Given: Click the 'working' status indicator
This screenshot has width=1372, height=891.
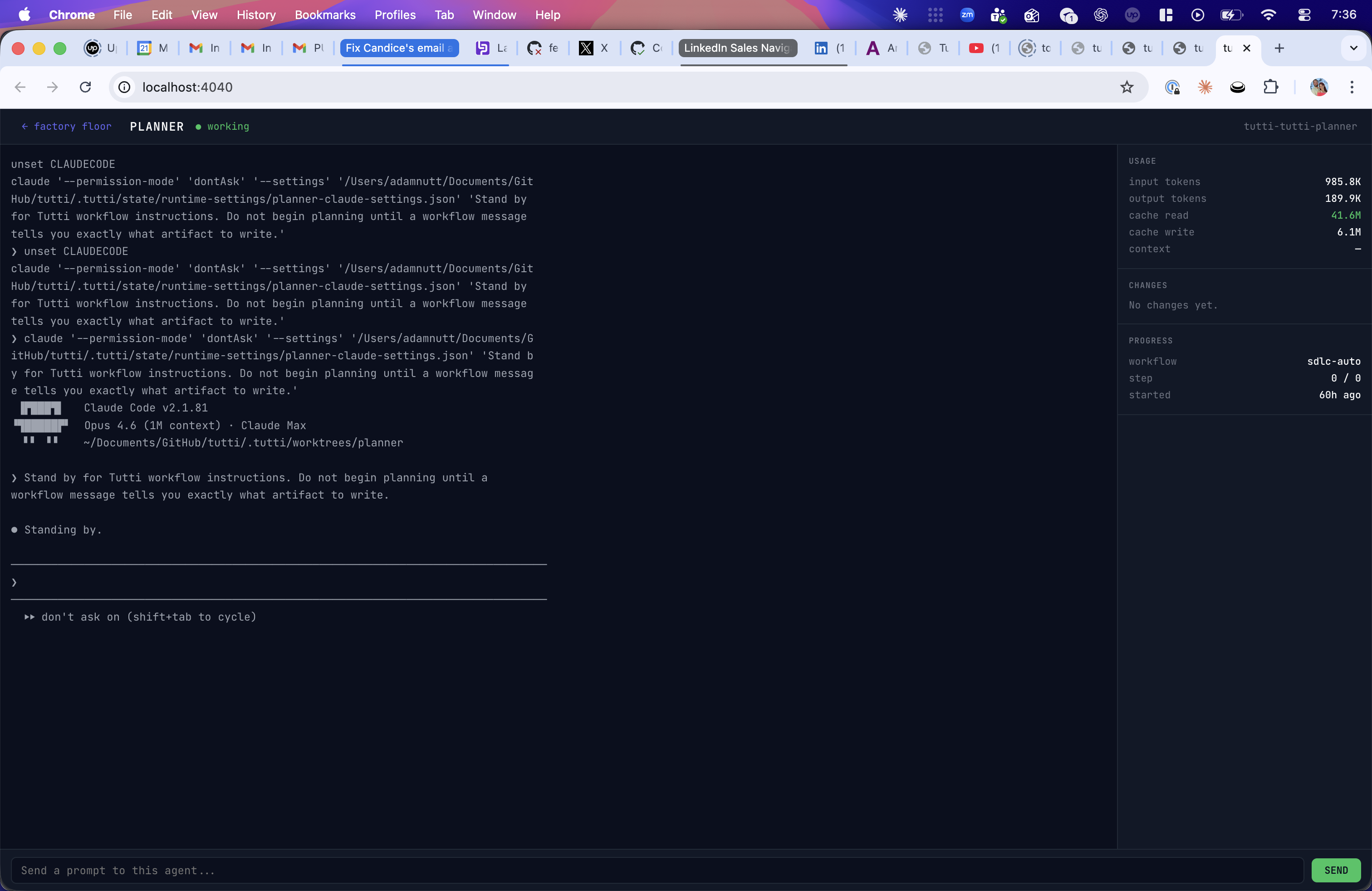Looking at the screenshot, I should [222, 126].
